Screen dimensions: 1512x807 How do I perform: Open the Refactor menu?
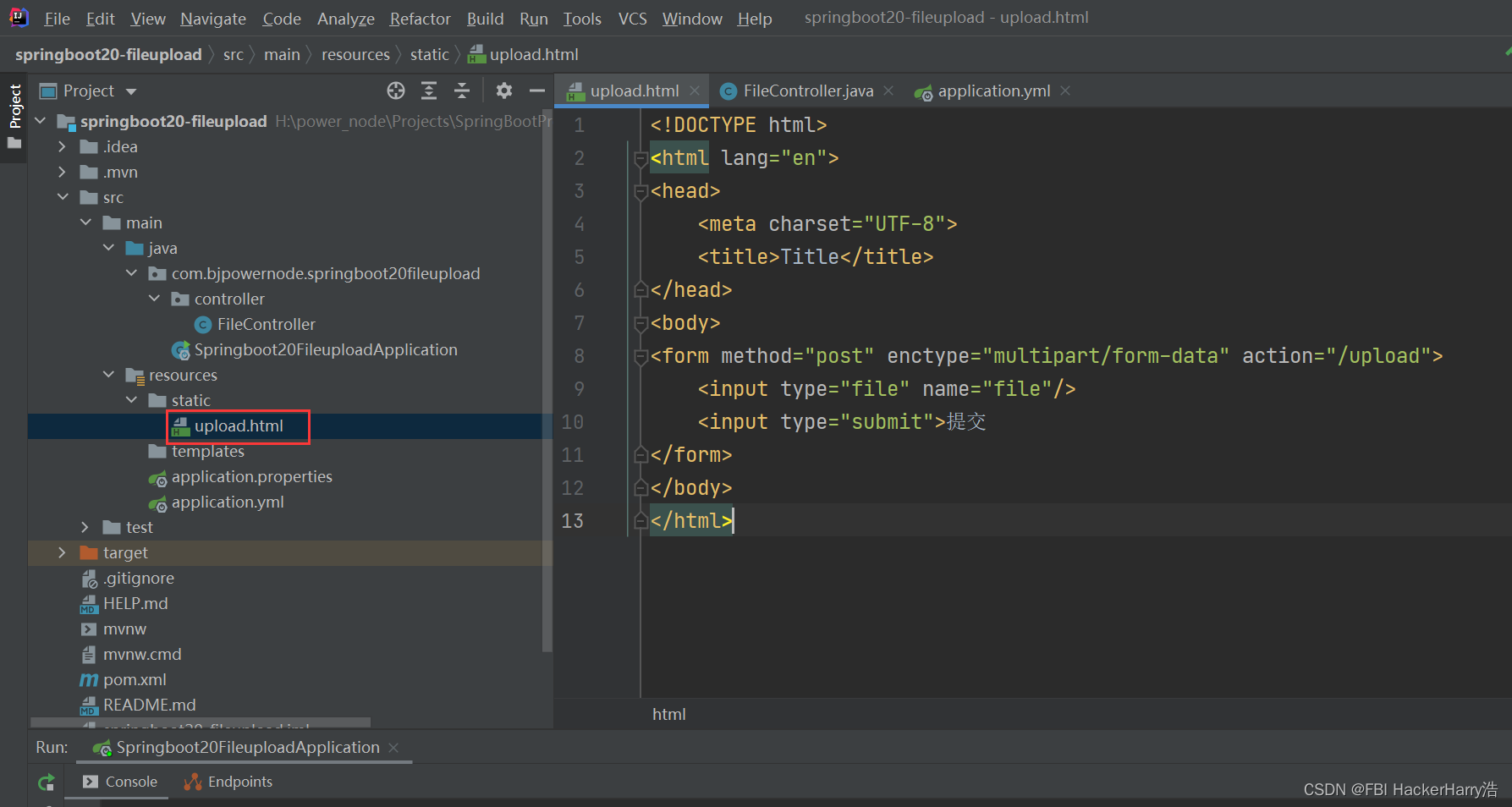[x=420, y=19]
